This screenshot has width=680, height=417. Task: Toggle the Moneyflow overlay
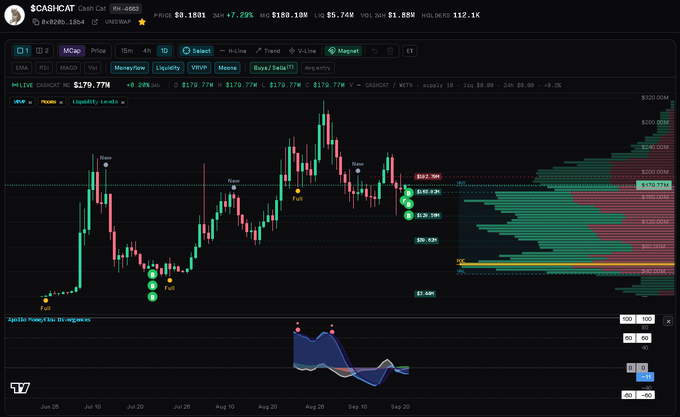(x=130, y=68)
